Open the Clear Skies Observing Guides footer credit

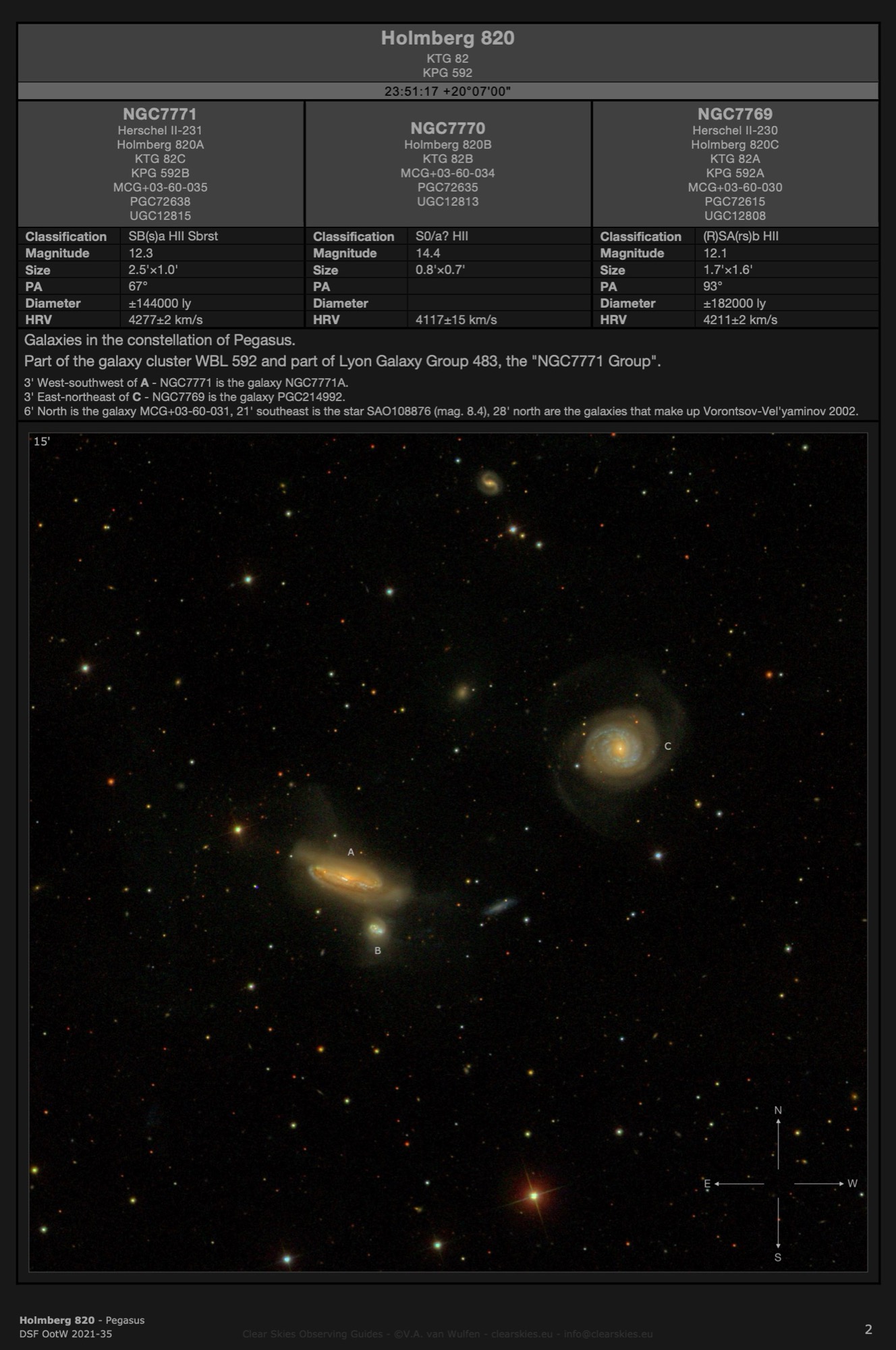pos(447,1334)
